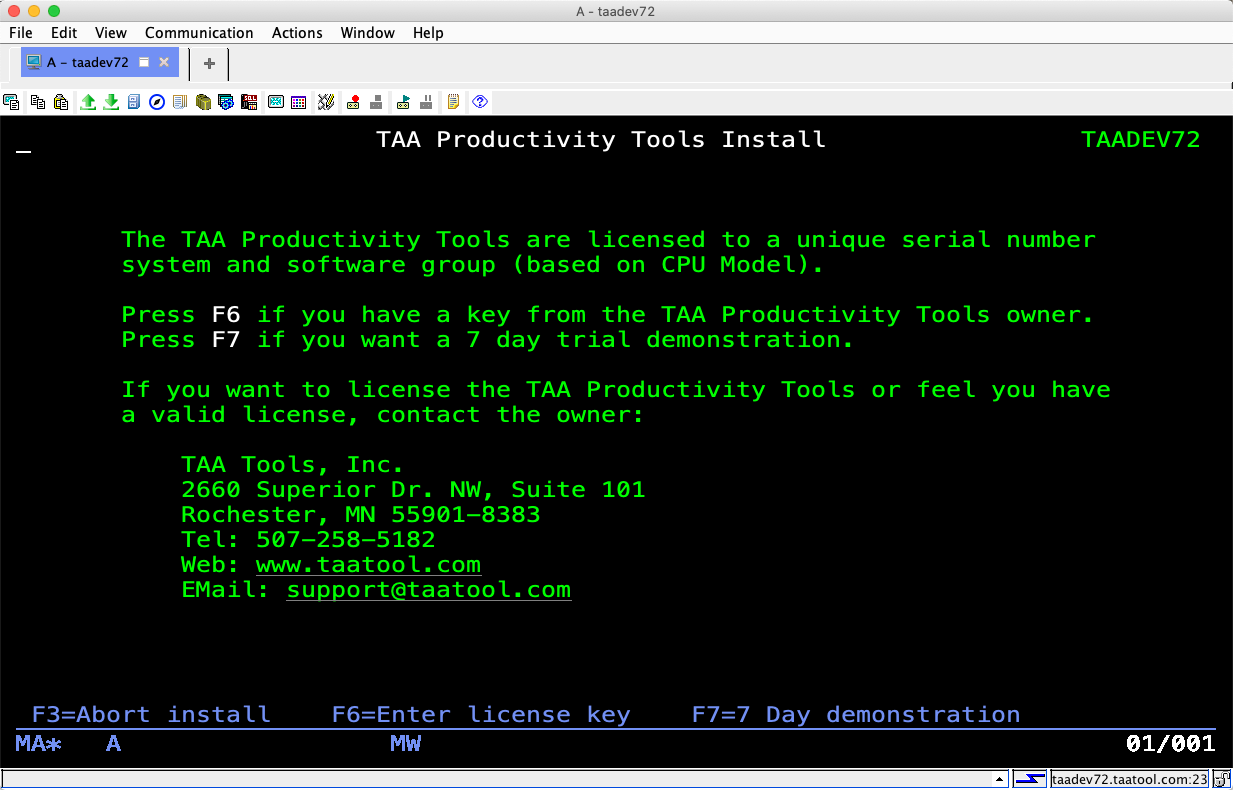Open the yellow notepad toolbar icon
1233x790 pixels.
(453, 102)
